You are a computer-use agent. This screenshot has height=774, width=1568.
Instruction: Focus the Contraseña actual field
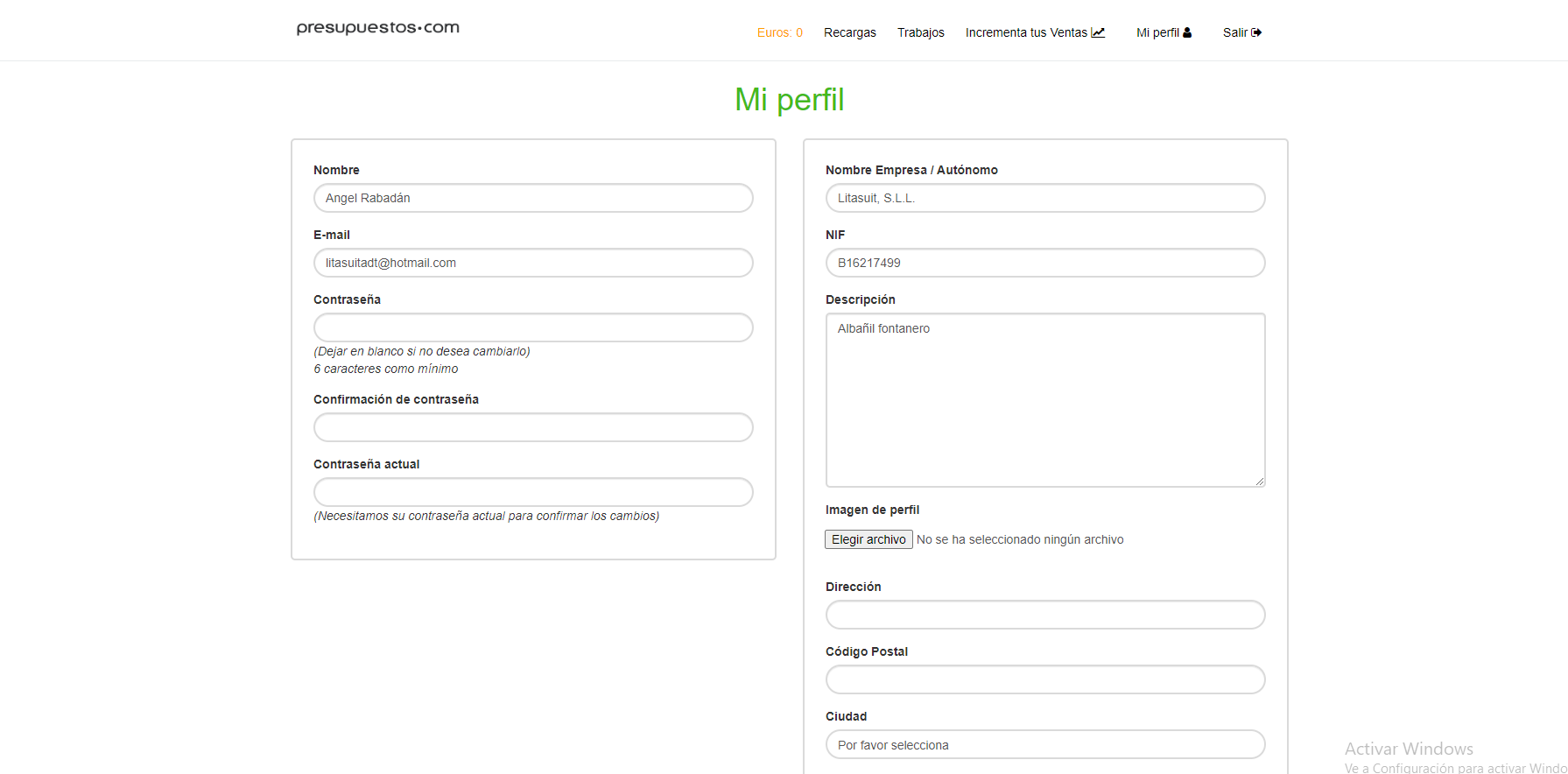coord(532,492)
